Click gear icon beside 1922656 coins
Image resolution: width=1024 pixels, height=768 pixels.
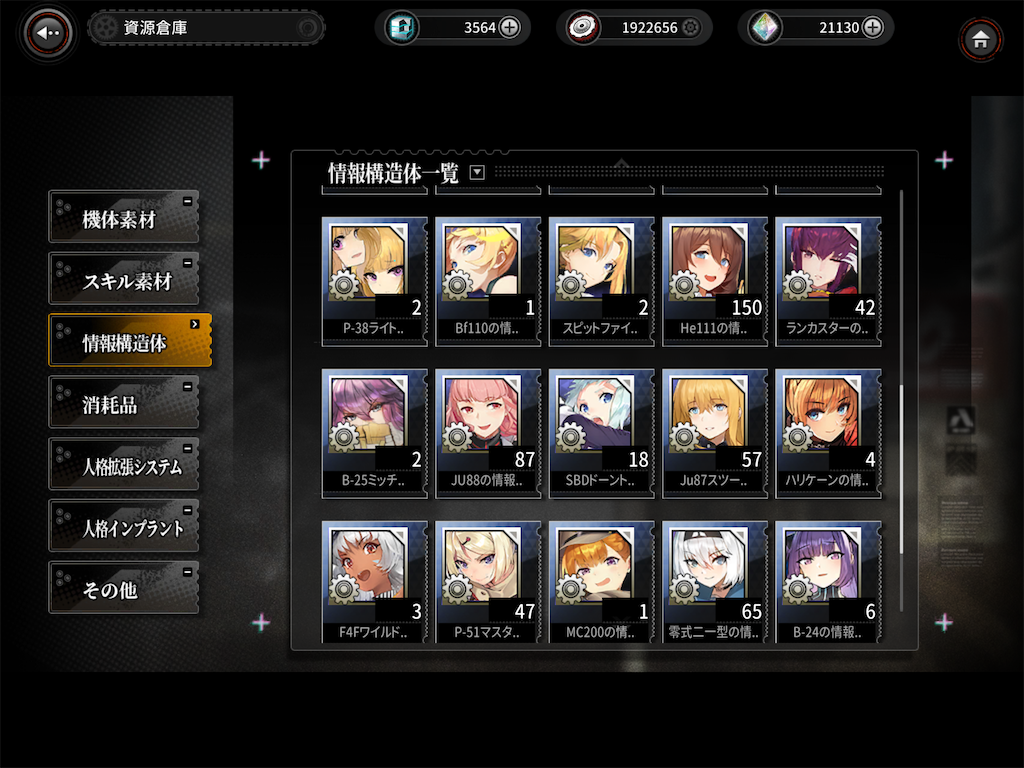(x=690, y=27)
